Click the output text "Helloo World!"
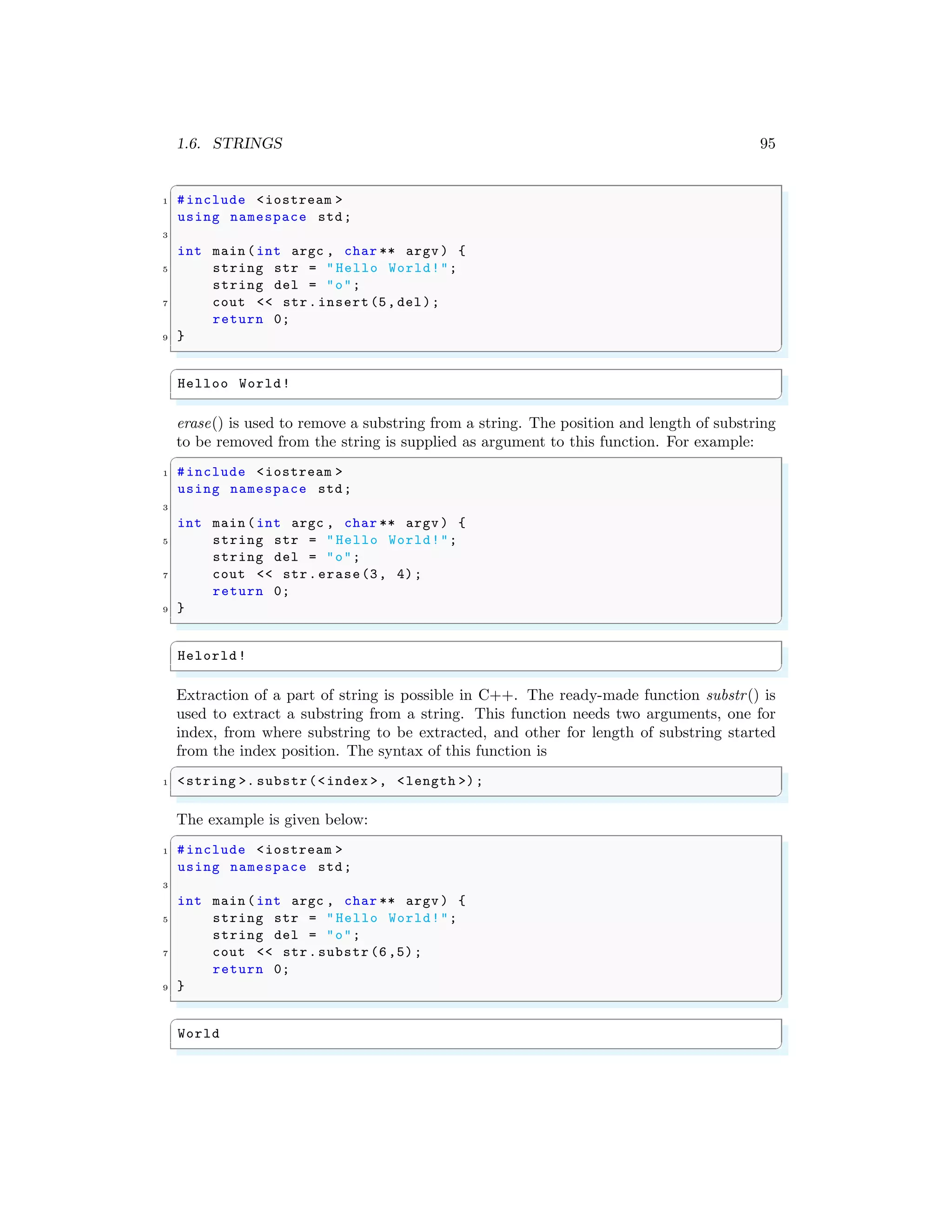Screen dimensions: 952x1232 point(233,384)
